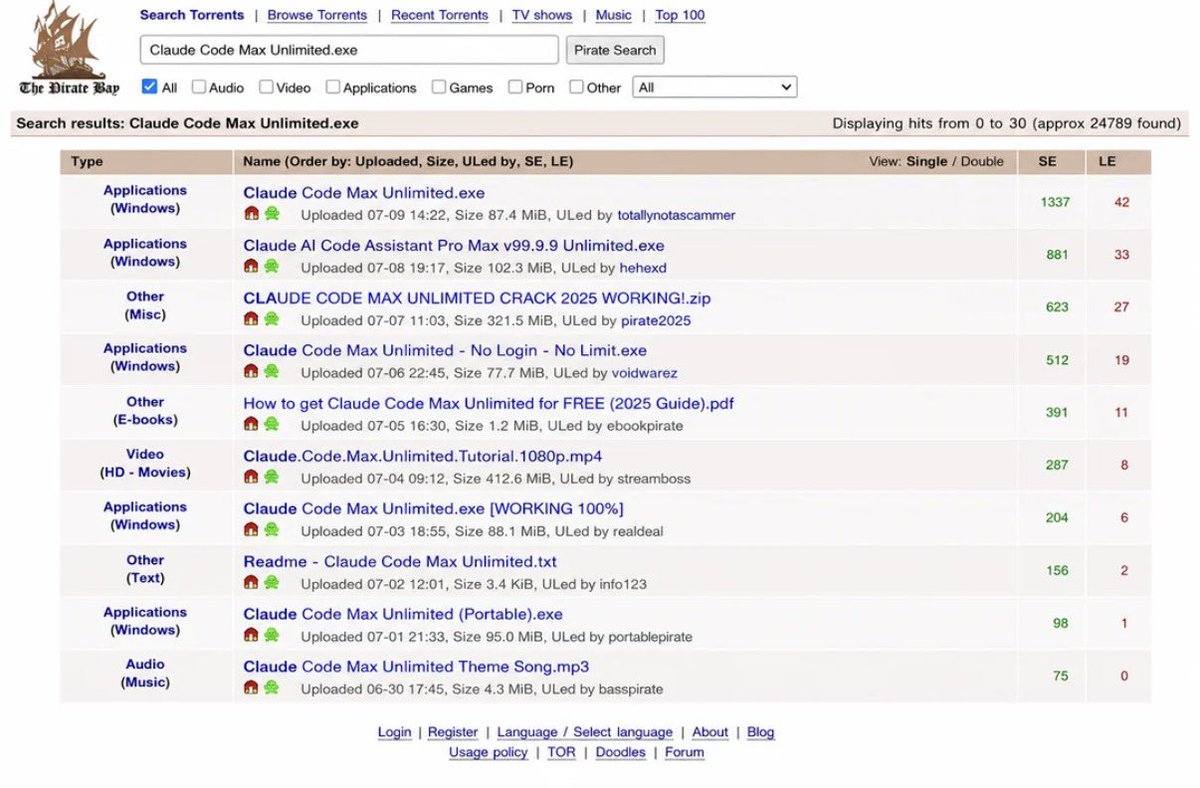Viewport: 1200px width, 788px height.
Task: Click green skull icon for streamboss's upload
Action: (x=271, y=478)
